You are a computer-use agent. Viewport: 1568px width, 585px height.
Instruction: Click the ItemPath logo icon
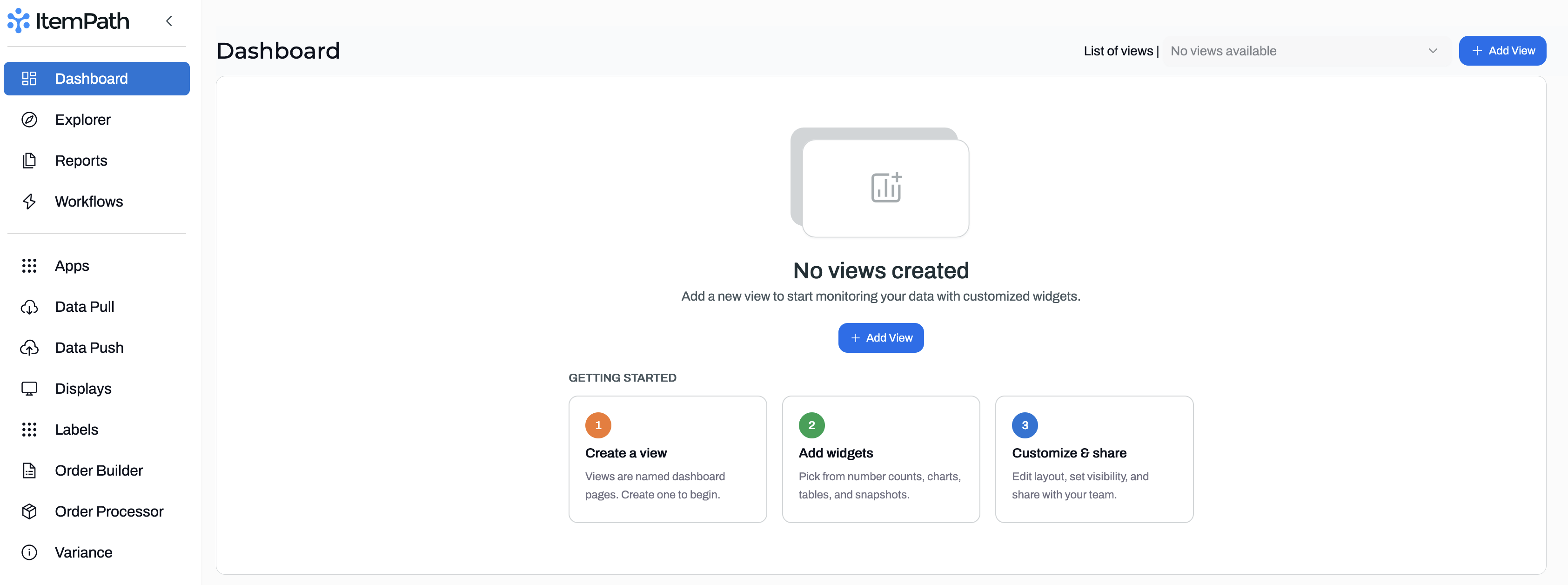[x=18, y=20]
